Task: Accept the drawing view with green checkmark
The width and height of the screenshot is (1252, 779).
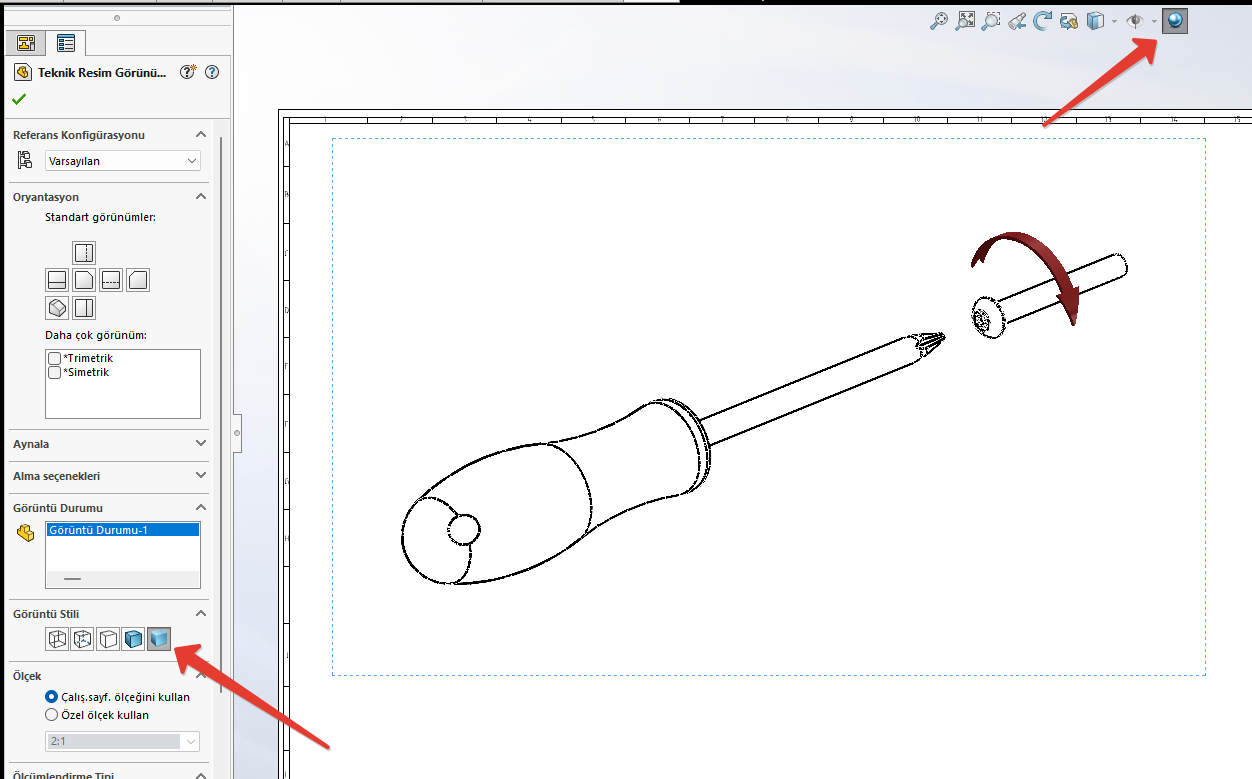Action: click(x=19, y=99)
